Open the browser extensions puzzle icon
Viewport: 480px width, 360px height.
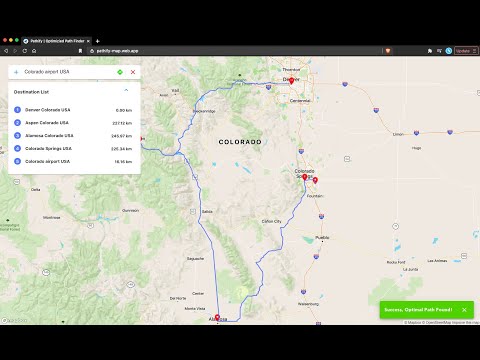point(430,51)
